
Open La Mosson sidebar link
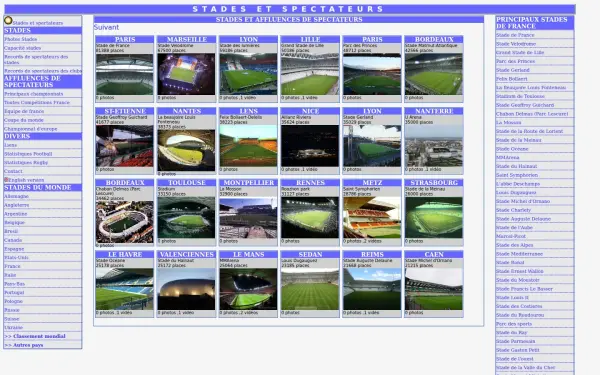pyautogui.click(x=509, y=122)
